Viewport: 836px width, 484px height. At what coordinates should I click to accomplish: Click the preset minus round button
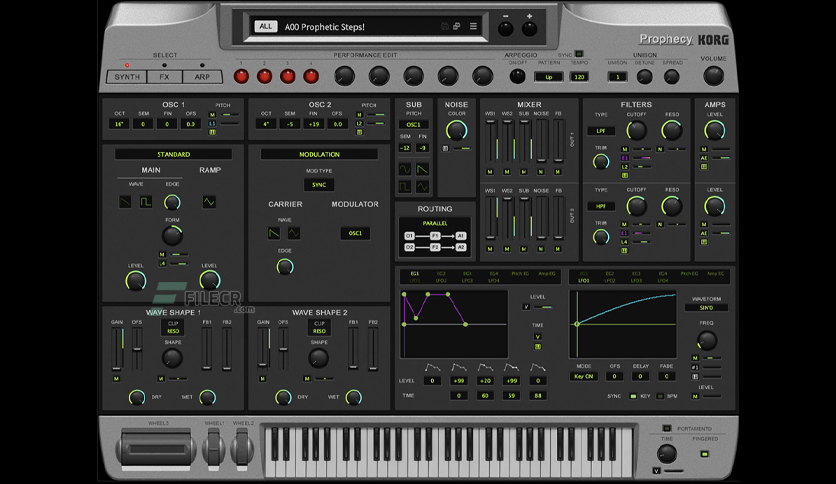pos(505,29)
